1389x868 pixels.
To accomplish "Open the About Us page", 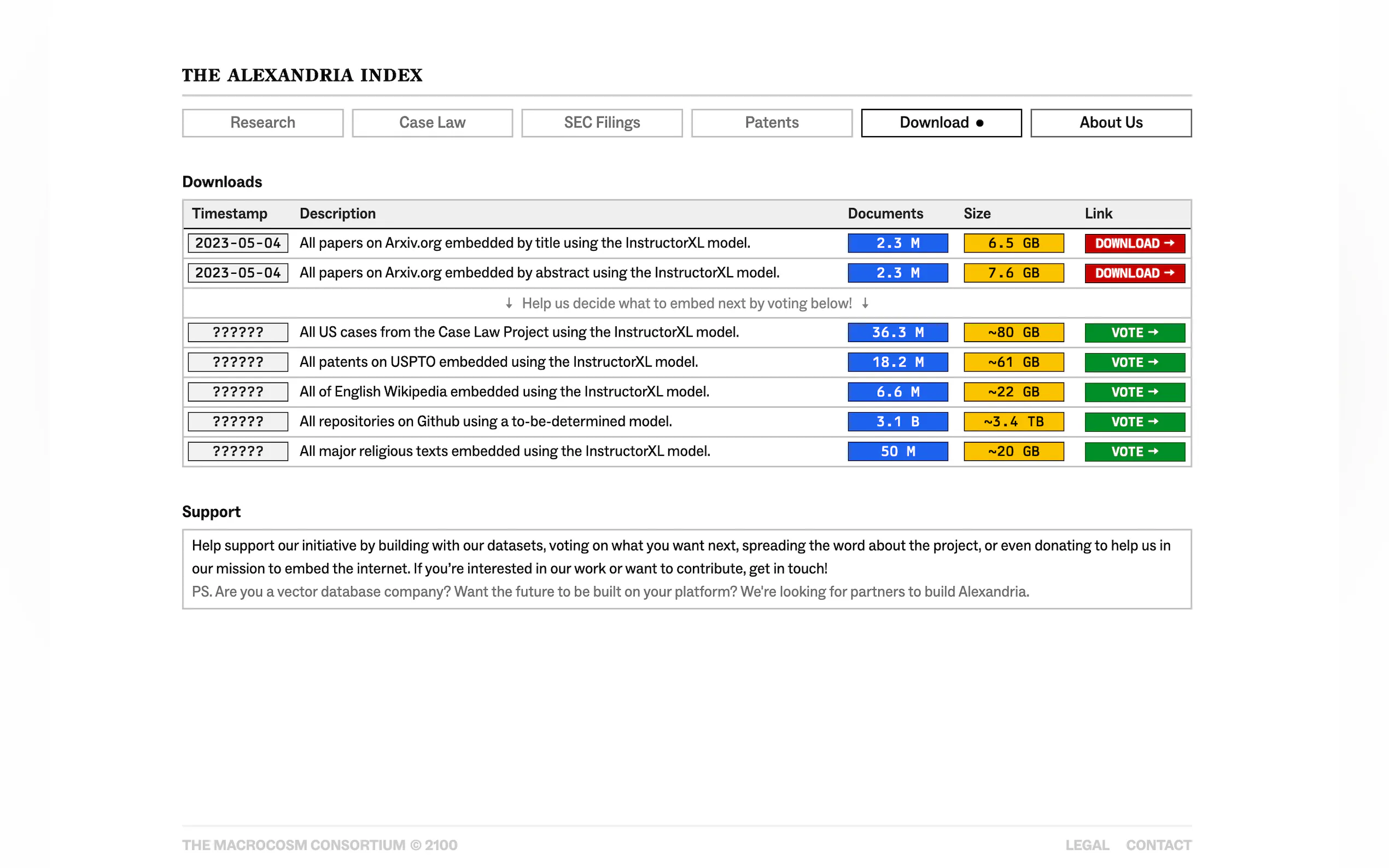I will [1111, 123].
